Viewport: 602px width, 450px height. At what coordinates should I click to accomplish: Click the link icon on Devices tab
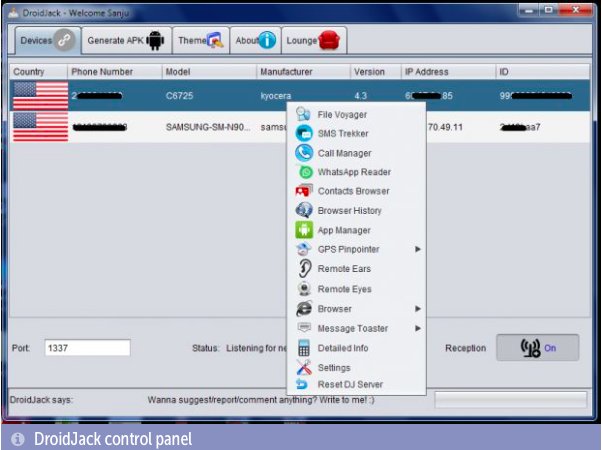[x=64, y=40]
